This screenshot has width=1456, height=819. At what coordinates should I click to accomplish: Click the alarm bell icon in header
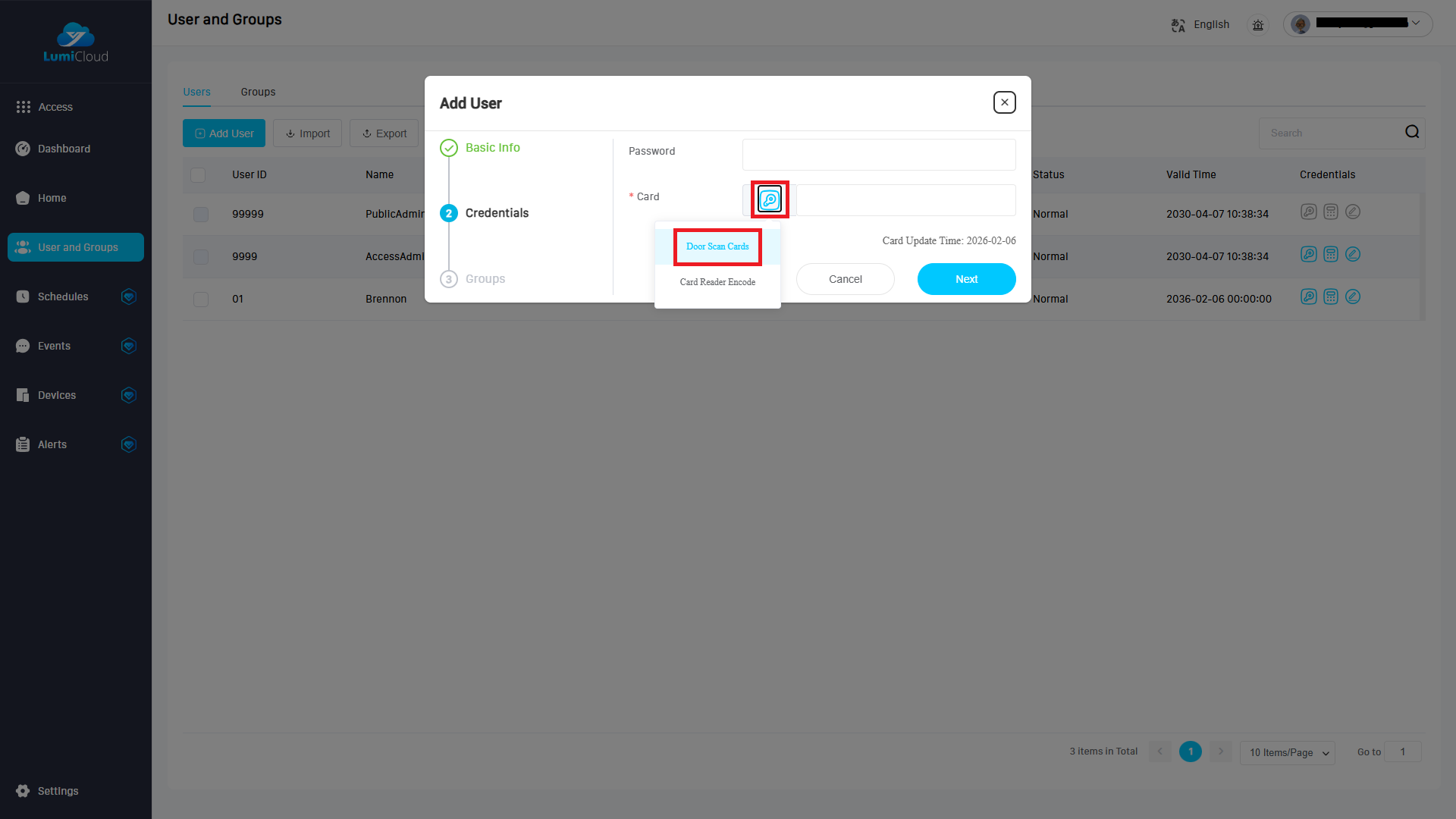click(1258, 25)
